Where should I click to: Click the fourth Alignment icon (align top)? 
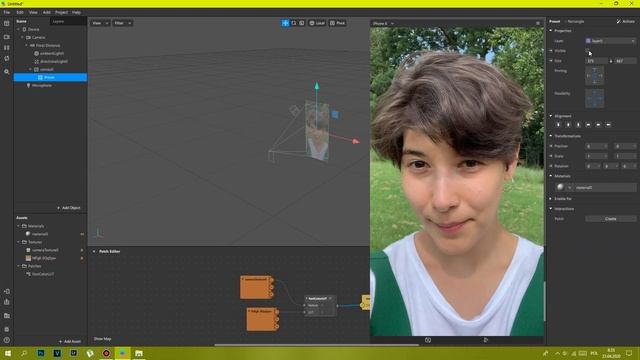tap(588, 125)
